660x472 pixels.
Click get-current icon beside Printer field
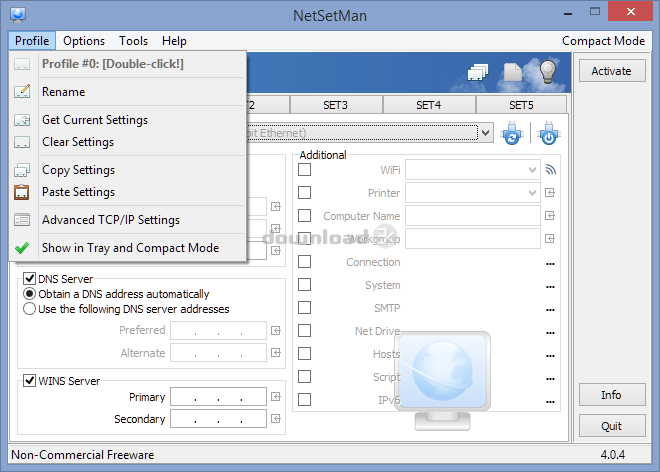[550, 193]
